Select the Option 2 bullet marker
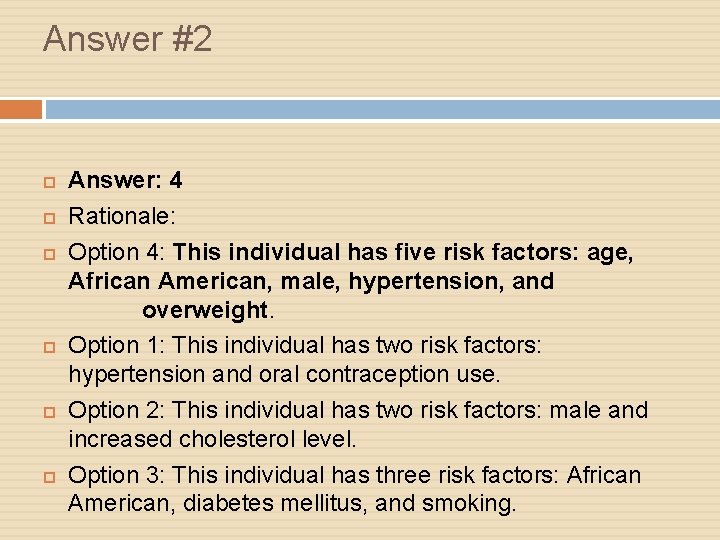The height and width of the screenshot is (540, 720). point(50,412)
